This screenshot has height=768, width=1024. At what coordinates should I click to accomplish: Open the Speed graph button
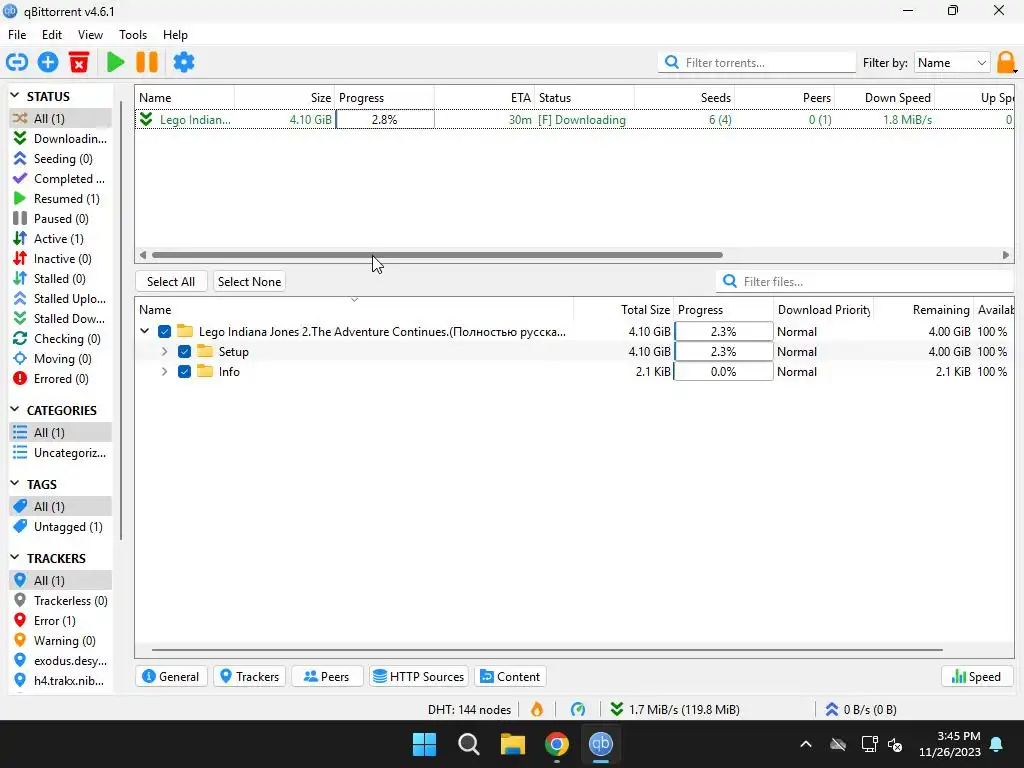pos(977,677)
